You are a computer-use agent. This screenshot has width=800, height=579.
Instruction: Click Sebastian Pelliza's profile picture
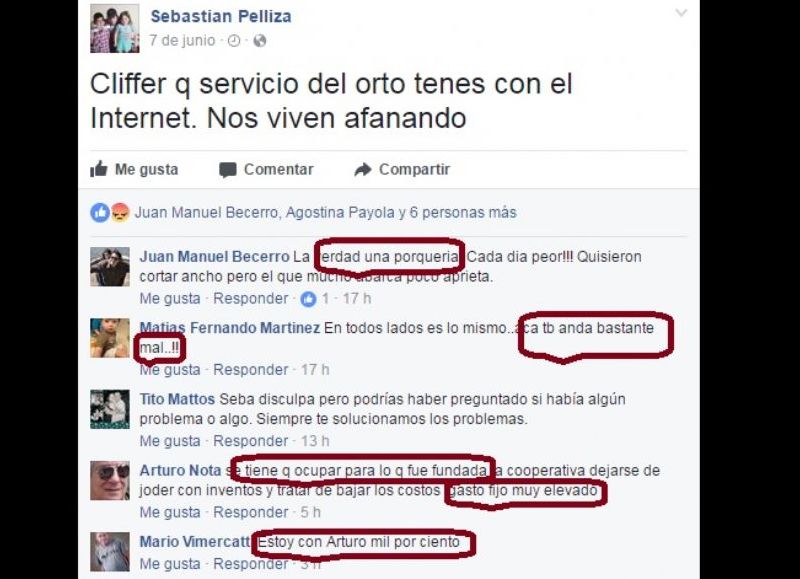point(115,29)
